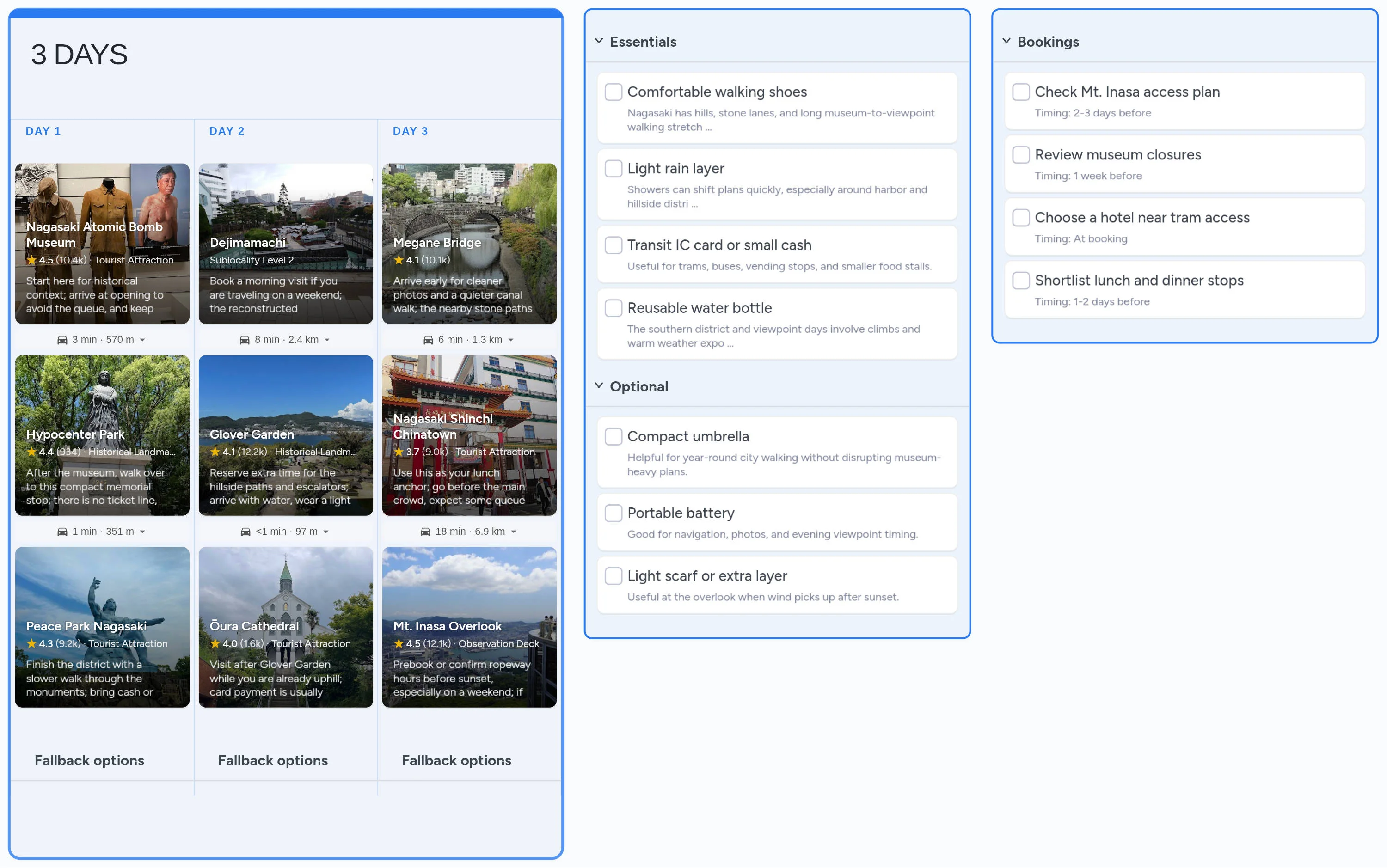Check Comfortable walking shoes box
The height and width of the screenshot is (868, 1387).
[x=613, y=92]
